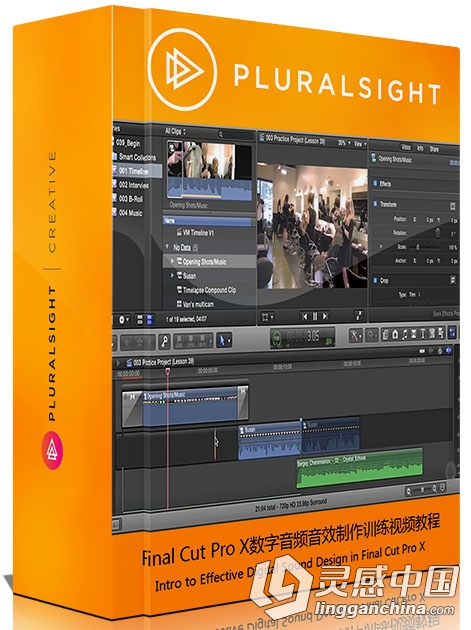Show Transform onscreen controls icon
The height and width of the screenshot is (630, 471).
click(x=453, y=206)
